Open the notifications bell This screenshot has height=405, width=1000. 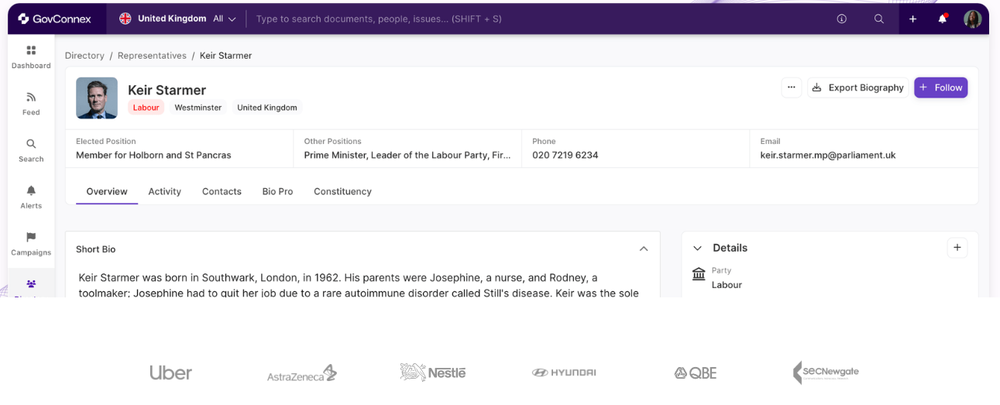pos(943,18)
